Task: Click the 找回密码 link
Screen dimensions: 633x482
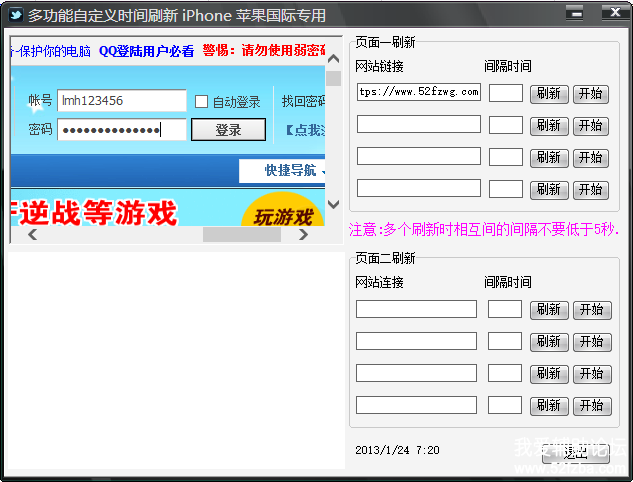Action: click(x=303, y=102)
